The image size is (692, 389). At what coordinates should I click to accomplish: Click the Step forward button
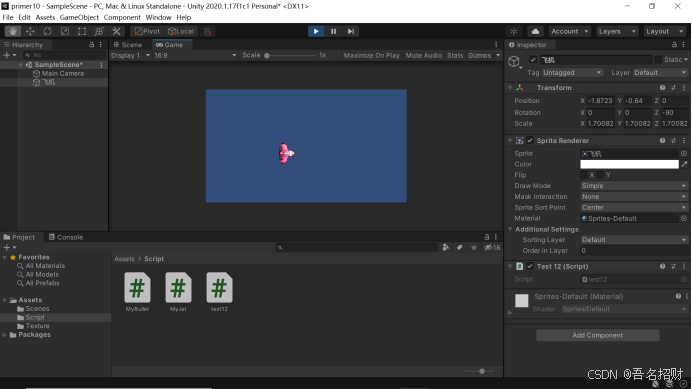[x=350, y=31]
